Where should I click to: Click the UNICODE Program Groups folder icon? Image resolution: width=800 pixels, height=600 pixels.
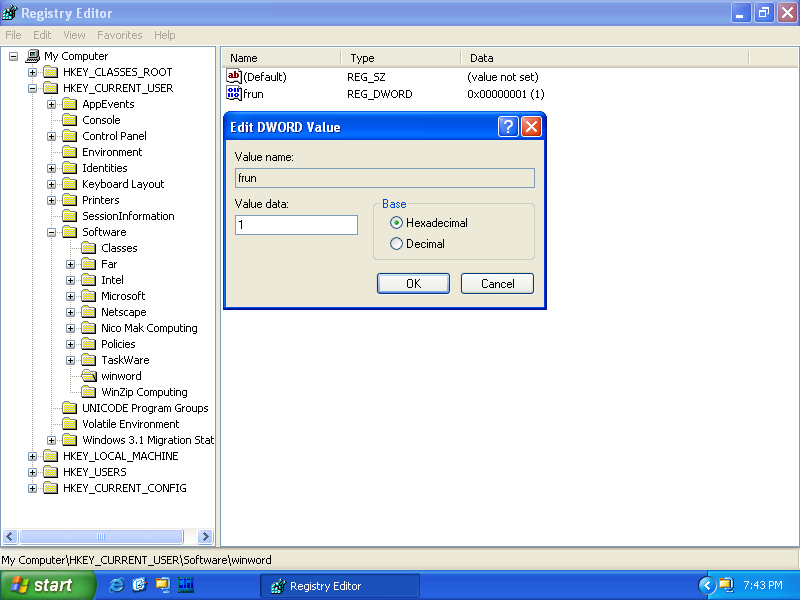(69, 408)
